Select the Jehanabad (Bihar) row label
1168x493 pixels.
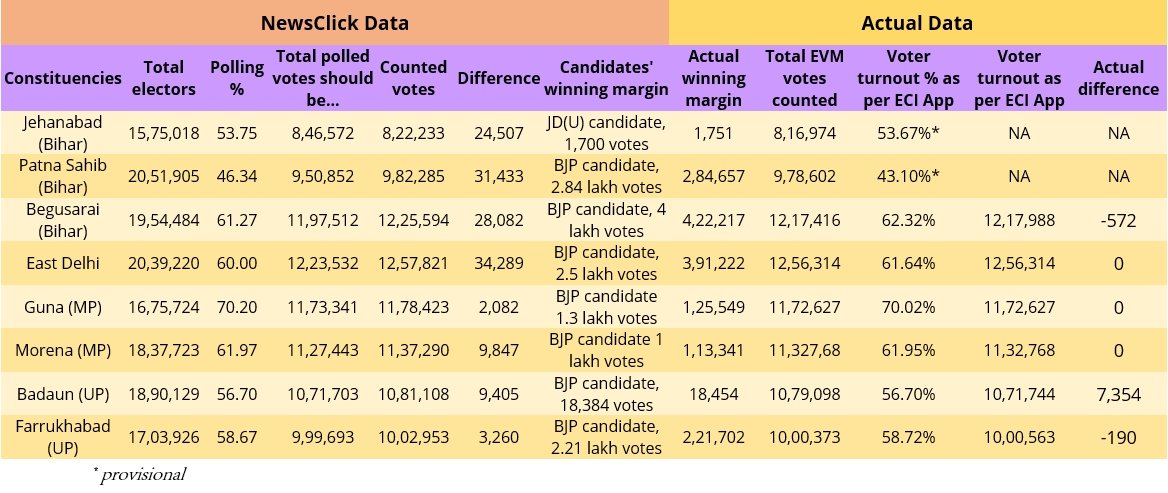(63, 133)
